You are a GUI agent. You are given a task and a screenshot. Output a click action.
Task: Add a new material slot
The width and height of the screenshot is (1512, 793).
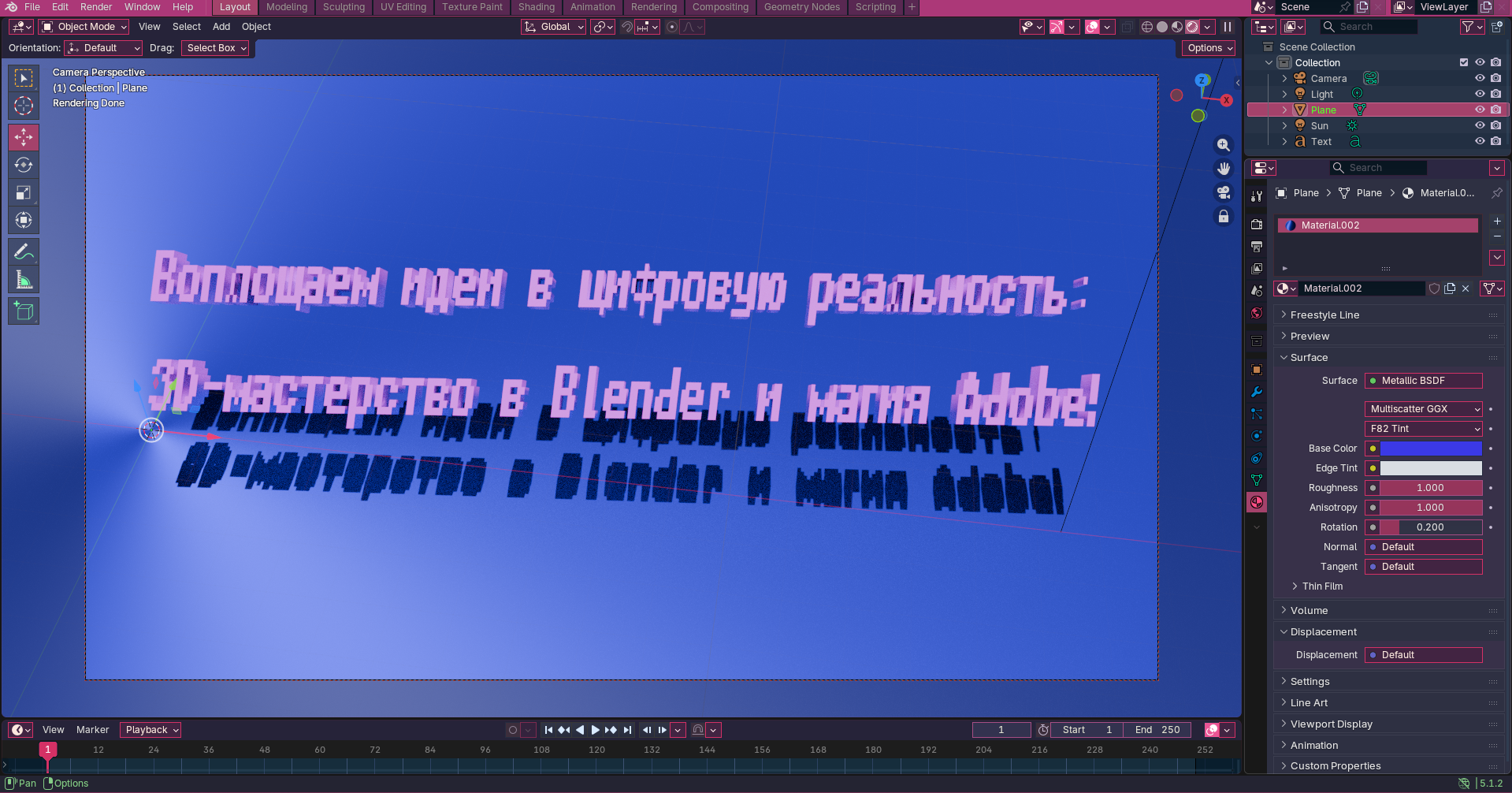1497,222
